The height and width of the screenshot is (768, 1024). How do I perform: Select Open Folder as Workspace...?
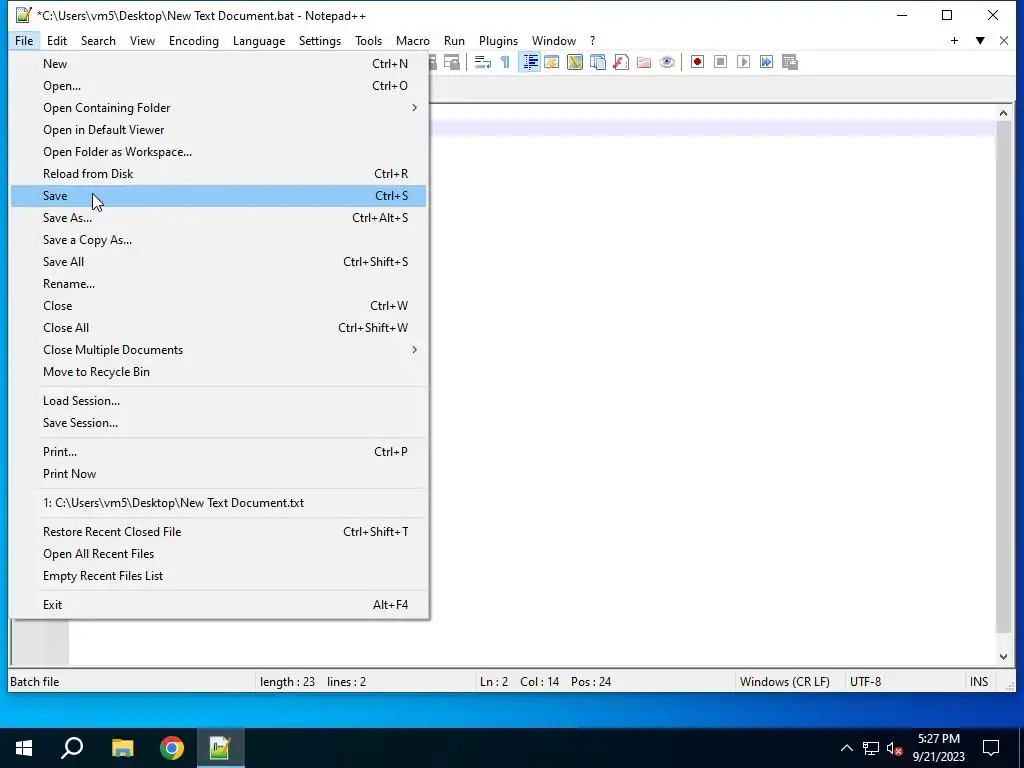(x=218, y=152)
